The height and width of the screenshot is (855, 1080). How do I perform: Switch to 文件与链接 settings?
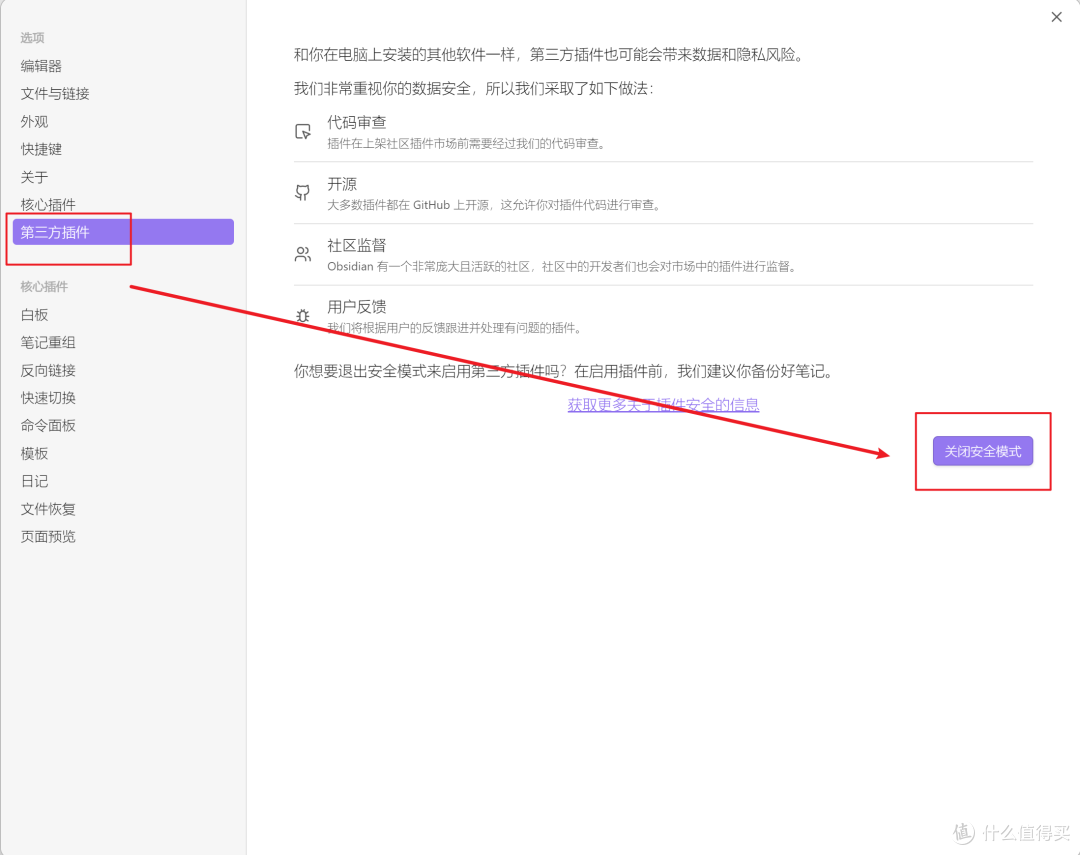point(55,94)
